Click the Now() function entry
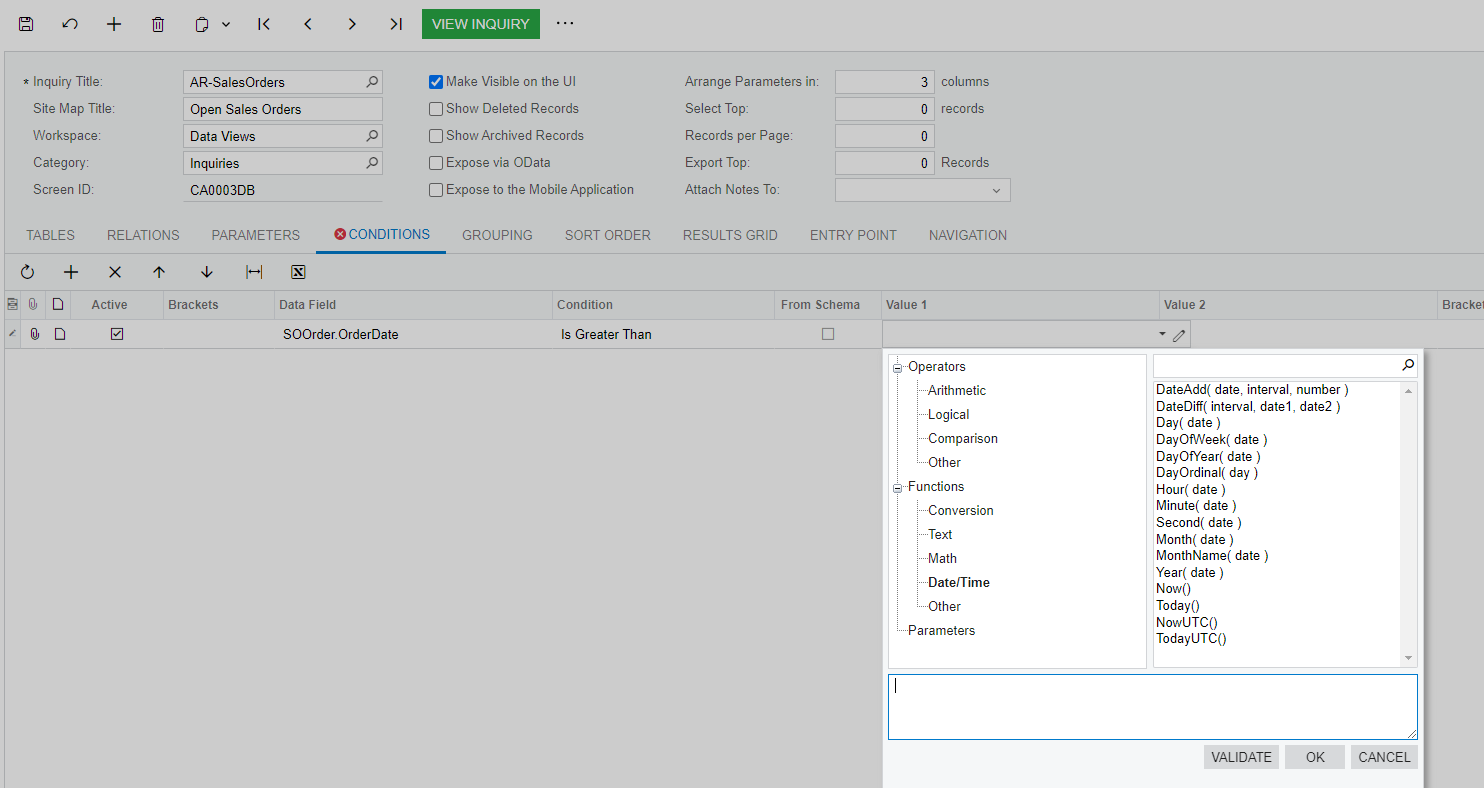Screen dimensions: 1484x788 tap(1173, 589)
